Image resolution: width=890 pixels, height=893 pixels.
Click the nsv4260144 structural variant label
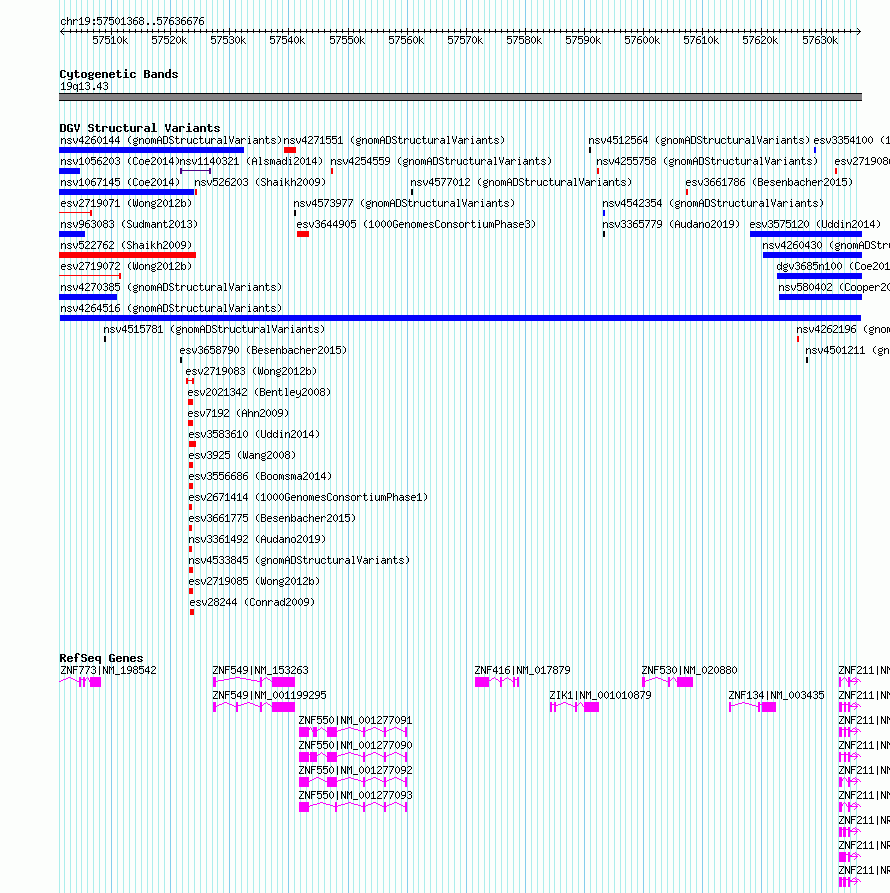171,140
